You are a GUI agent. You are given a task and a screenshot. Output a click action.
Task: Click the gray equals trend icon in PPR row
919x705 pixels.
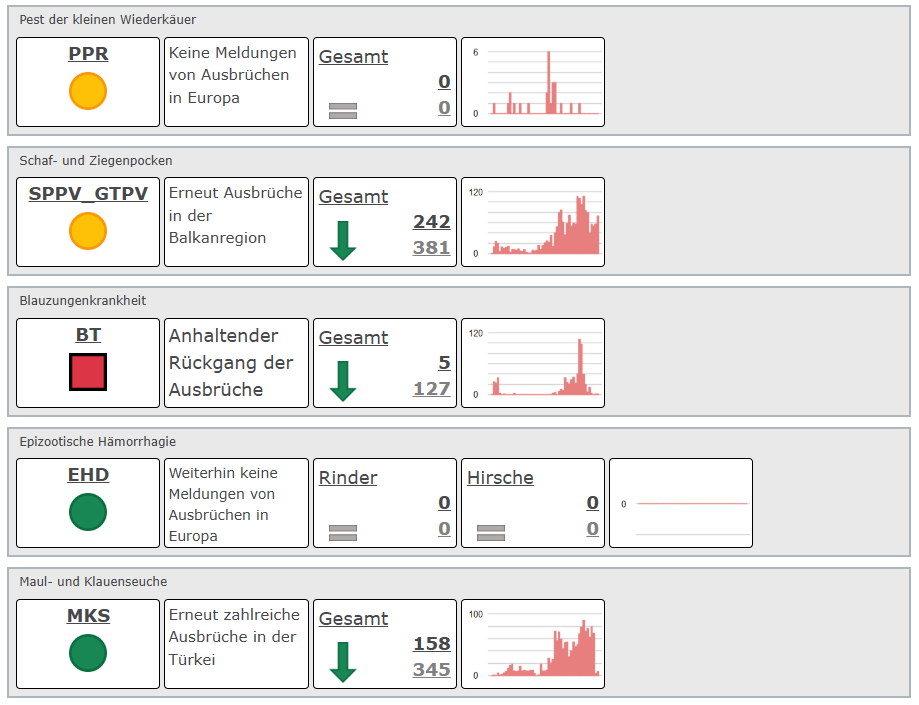tap(343, 110)
